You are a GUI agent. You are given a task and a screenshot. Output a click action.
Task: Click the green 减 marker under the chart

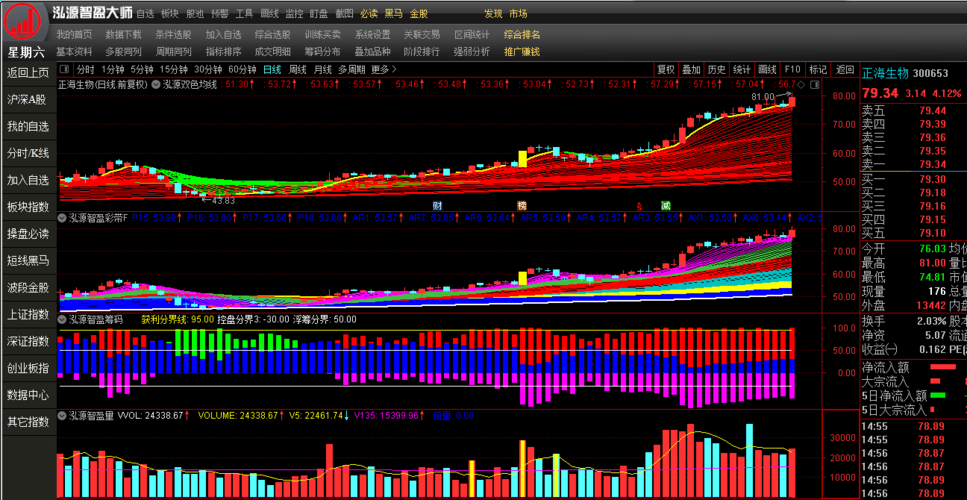(665, 205)
